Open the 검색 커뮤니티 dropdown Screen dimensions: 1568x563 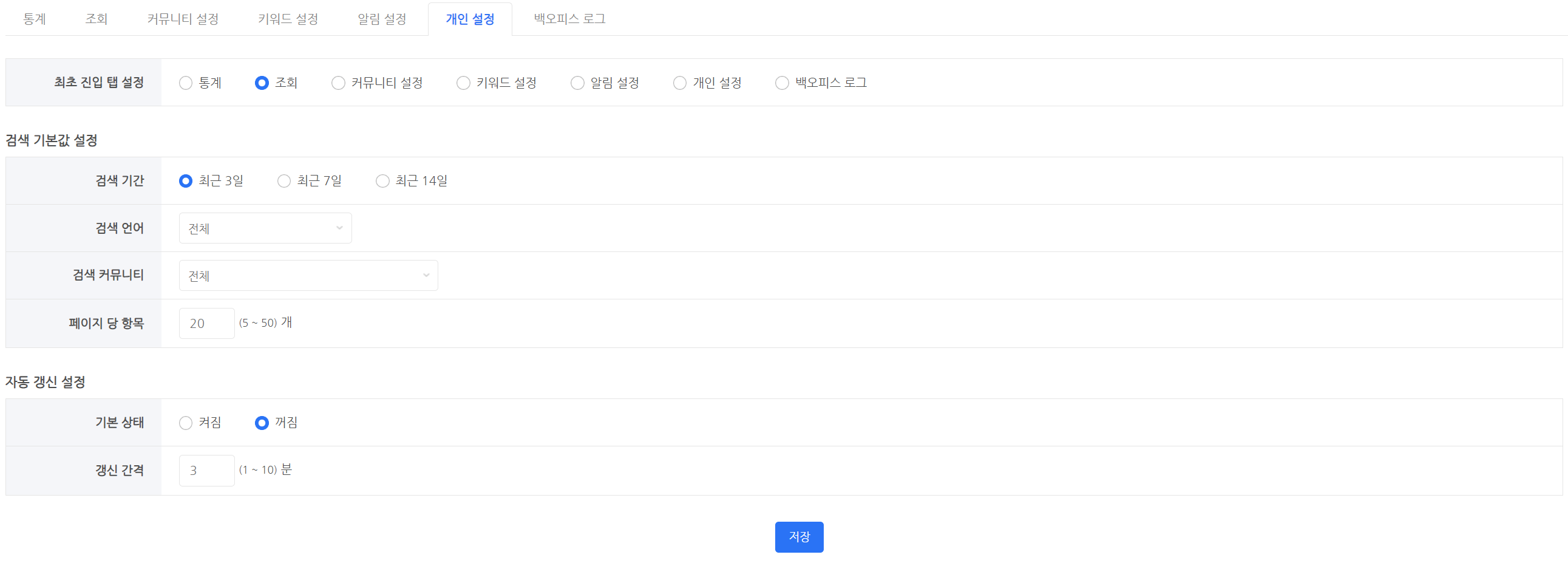(x=308, y=276)
